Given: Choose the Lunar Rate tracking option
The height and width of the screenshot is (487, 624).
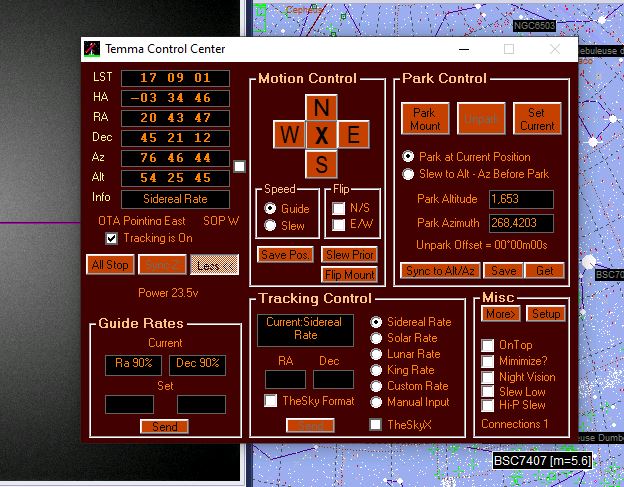Looking at the screenshot, I should (376, 354).
